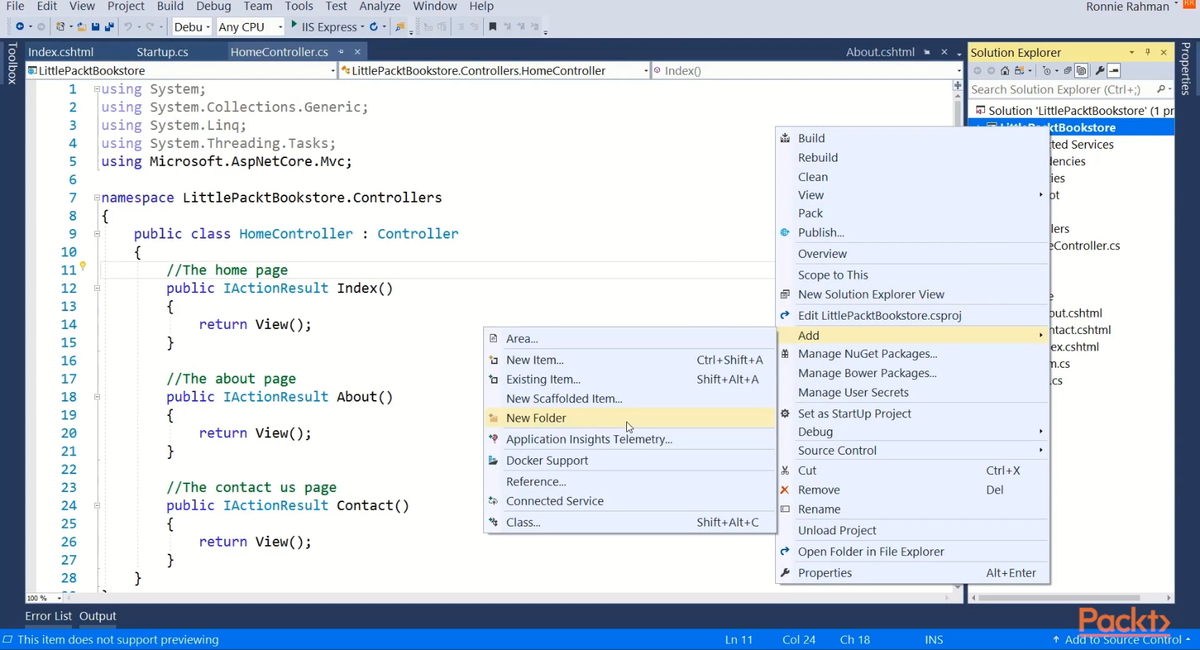Collapse the HomeController class at line 9

97,234
